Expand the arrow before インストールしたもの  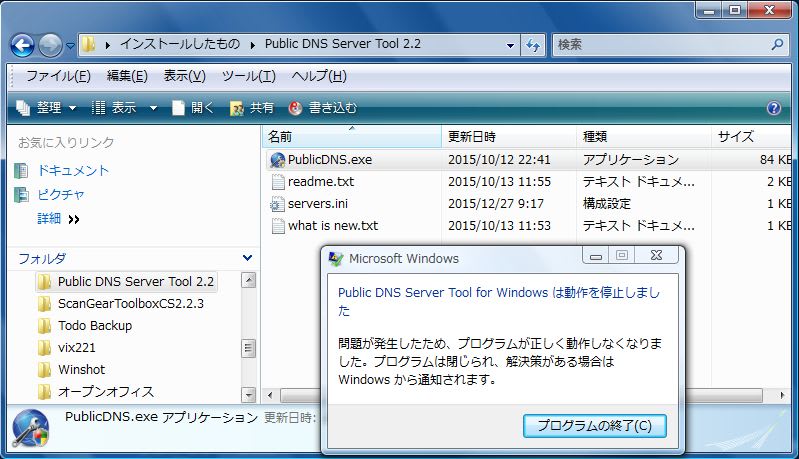[108, 45]
